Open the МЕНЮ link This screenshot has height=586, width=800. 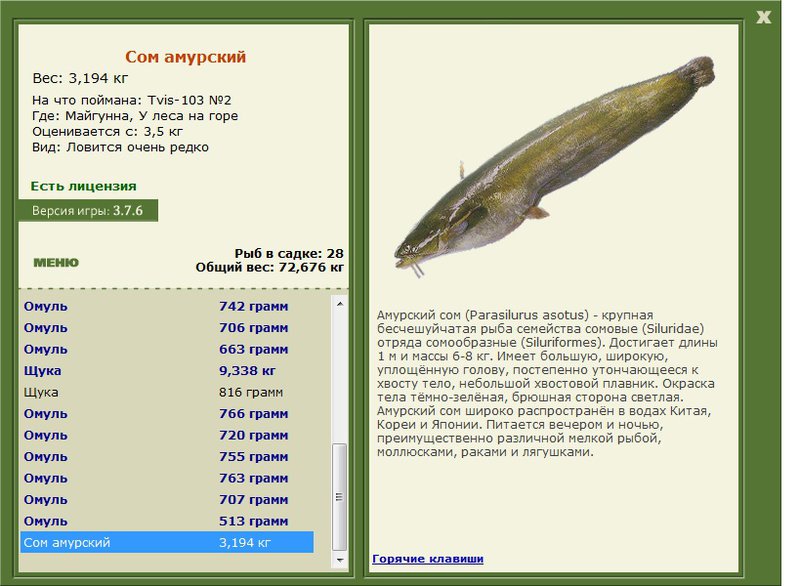(56, 263)
